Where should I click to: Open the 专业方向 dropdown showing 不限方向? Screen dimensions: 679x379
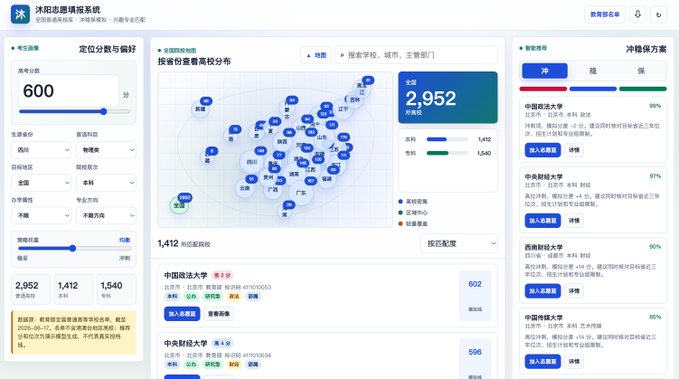coord(106,215)
